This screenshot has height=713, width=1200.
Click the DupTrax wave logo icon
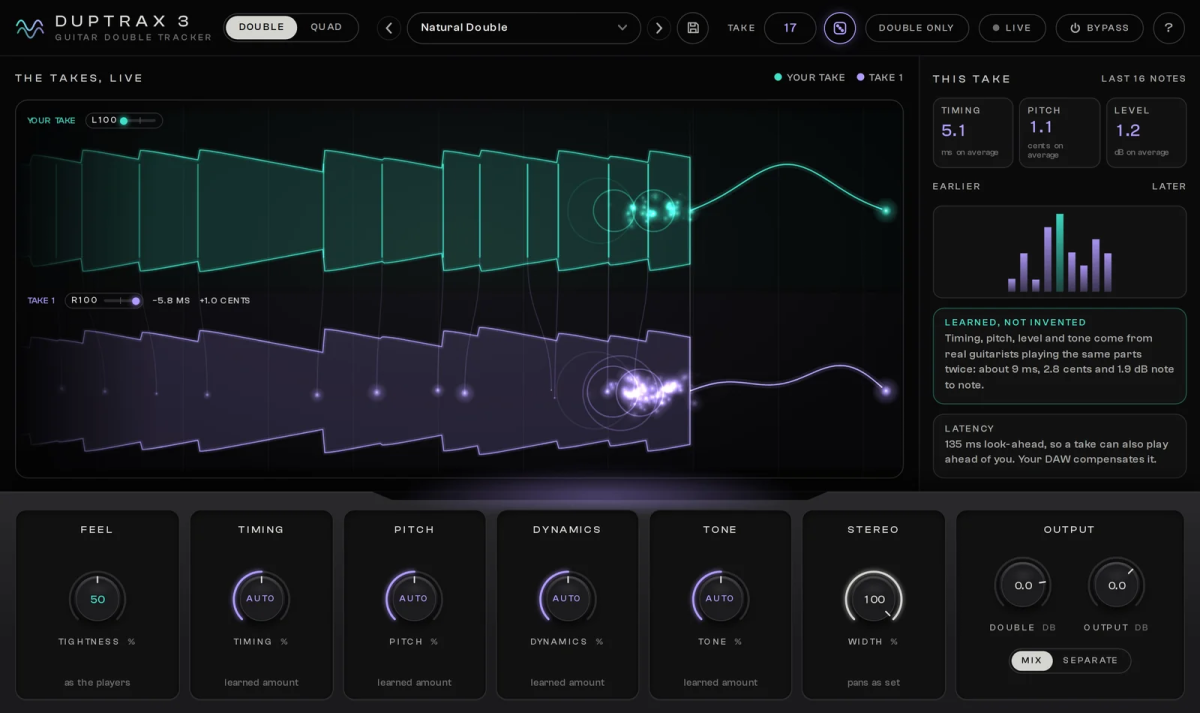pyautogui.click(x=30, y=28)
